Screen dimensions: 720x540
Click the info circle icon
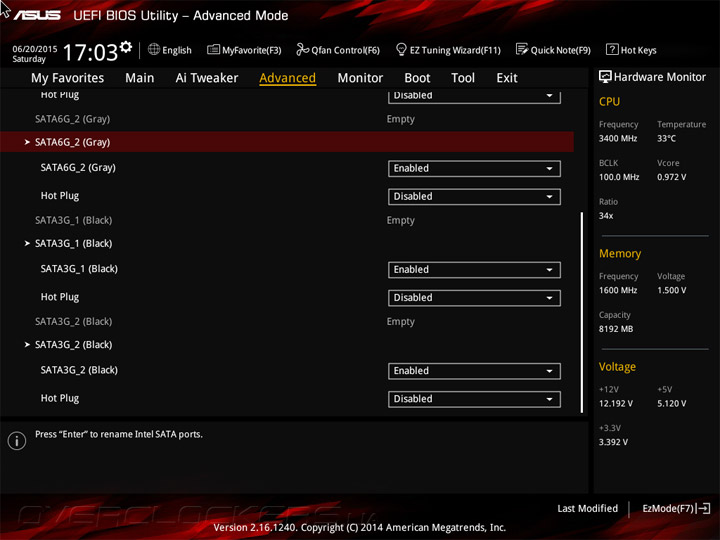pyautogui.click(x=17, y=441)
